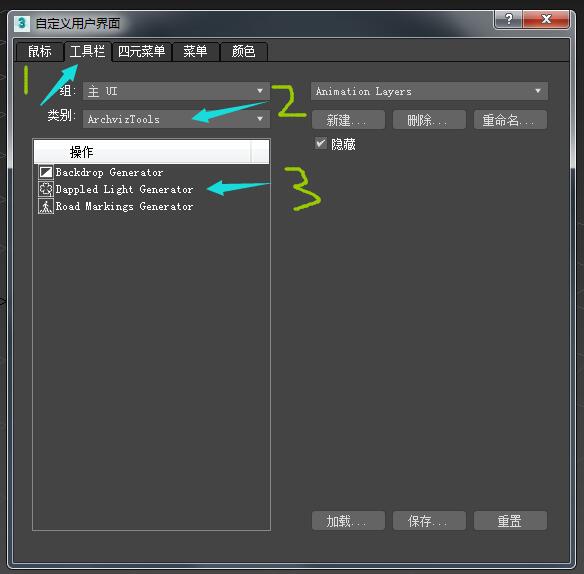This screenshot has height=574, width=584.
Task: Click the 新建... button
Action: (348, 120)
